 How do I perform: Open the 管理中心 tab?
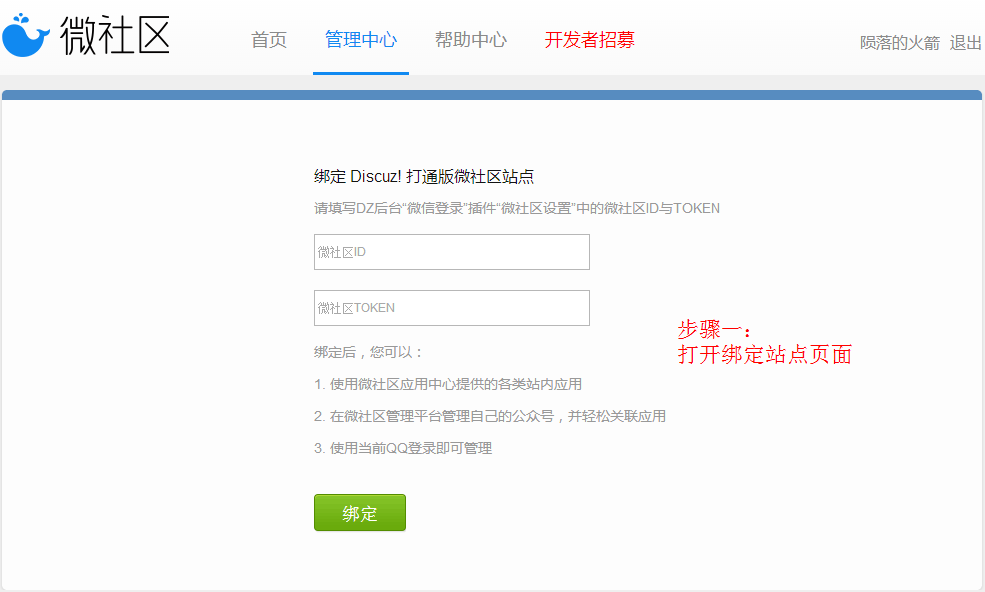(361, 40)
